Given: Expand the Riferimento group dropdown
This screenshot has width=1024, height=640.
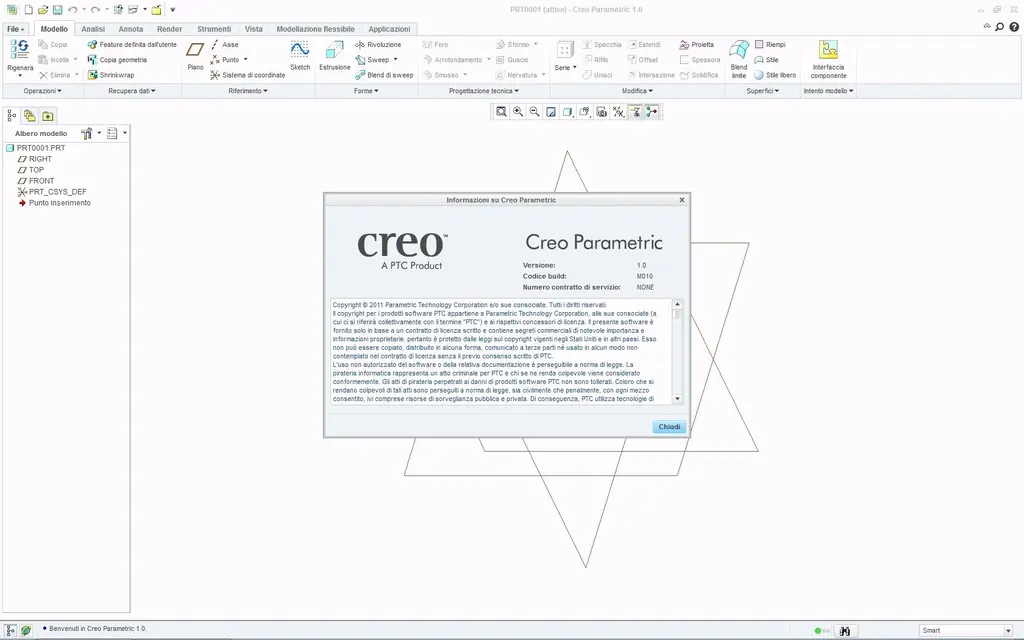Looking at the screenshot, I should pos(248,91).
